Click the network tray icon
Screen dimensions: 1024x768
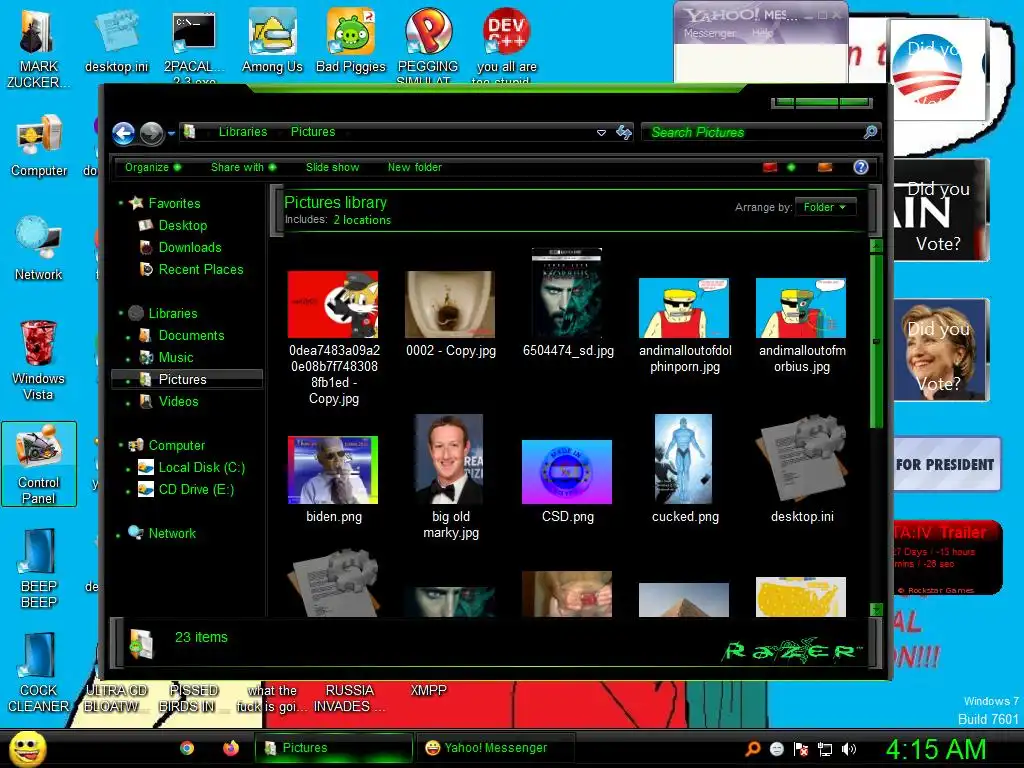[x=825, y=749]
